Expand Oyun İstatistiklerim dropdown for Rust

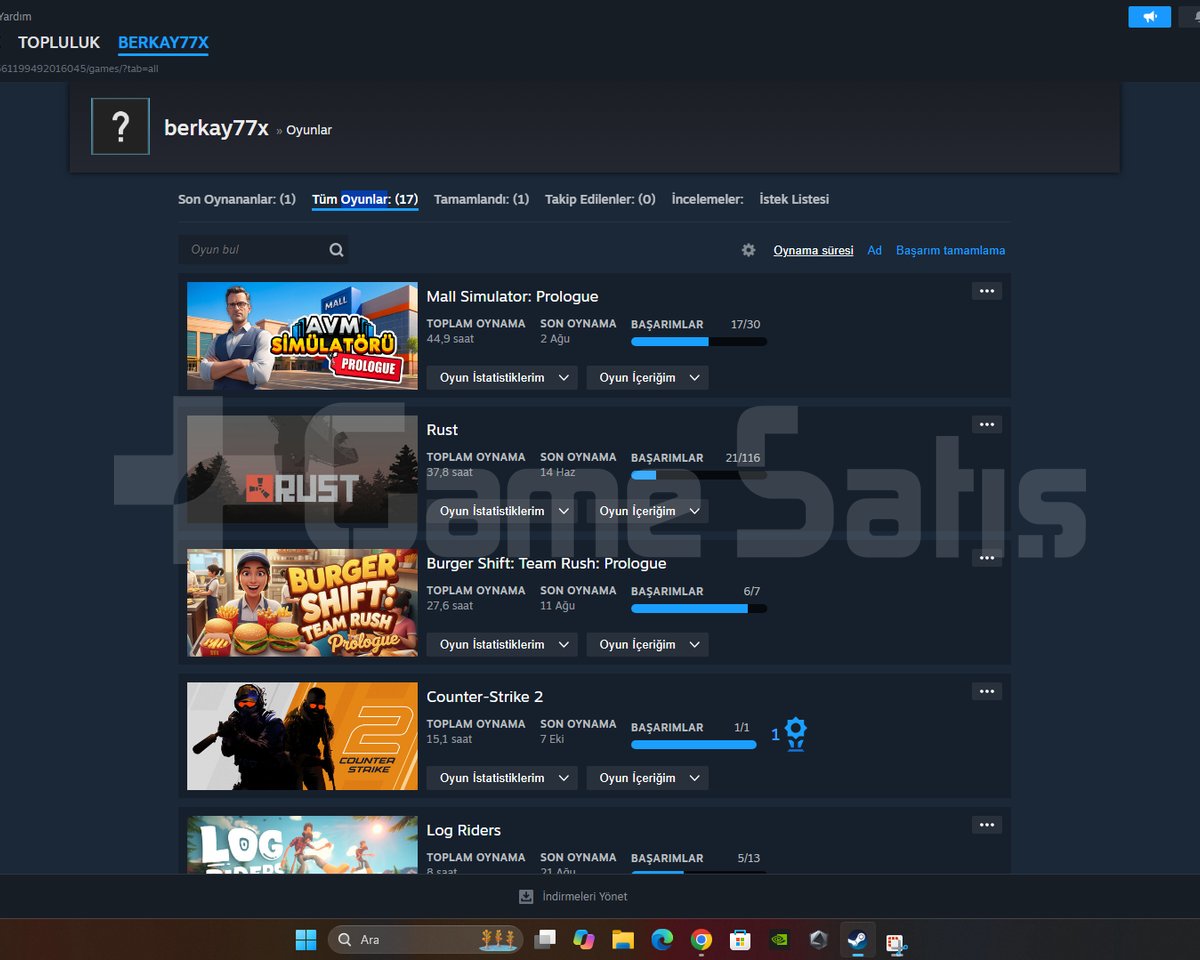[502, 511]
